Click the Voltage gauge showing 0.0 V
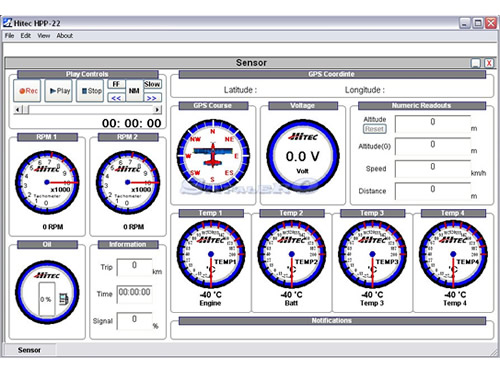The image size is (500, 373). coord(303,156)
